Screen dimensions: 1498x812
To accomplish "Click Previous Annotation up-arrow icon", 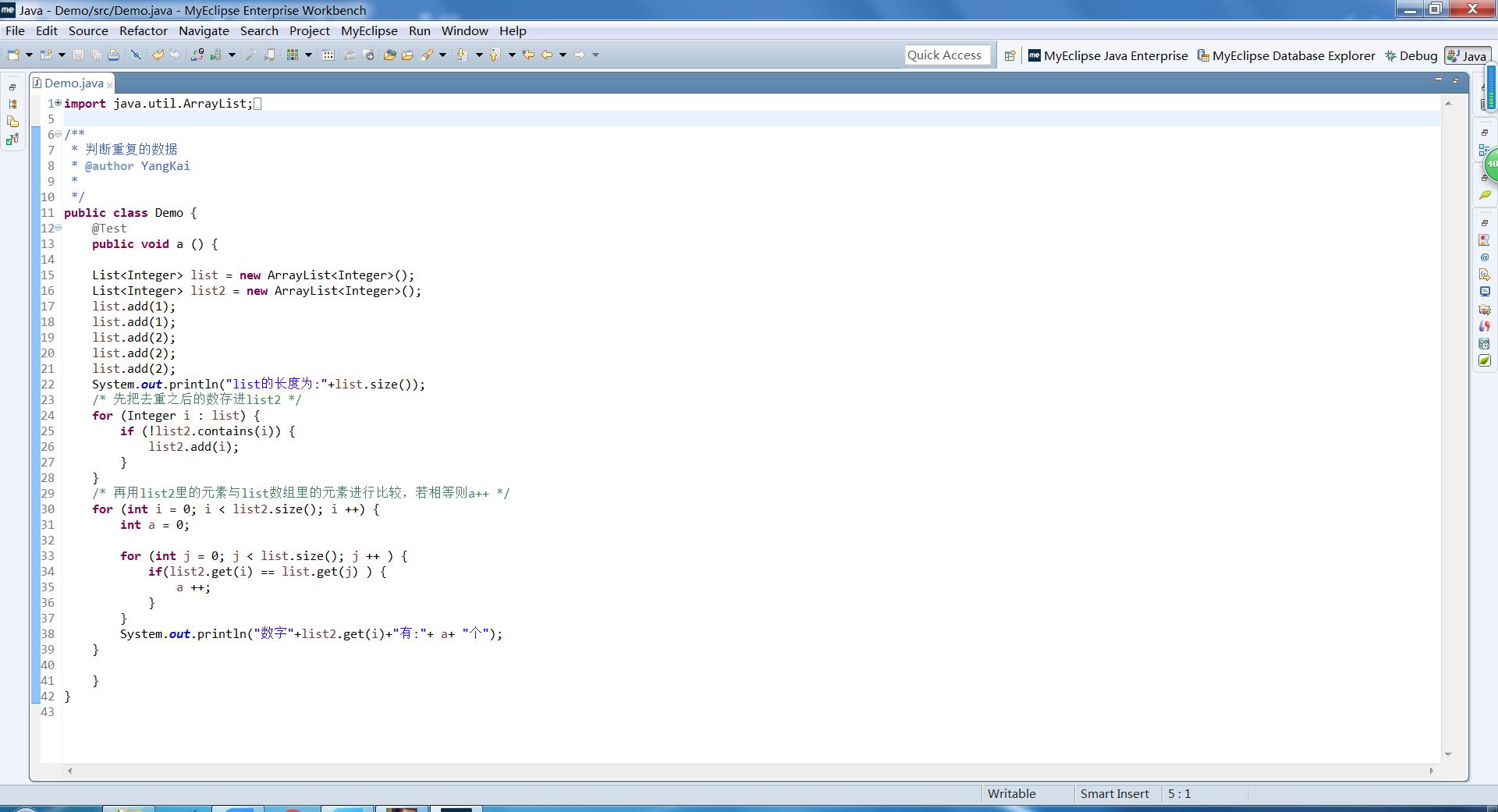I will coord(495,55).
